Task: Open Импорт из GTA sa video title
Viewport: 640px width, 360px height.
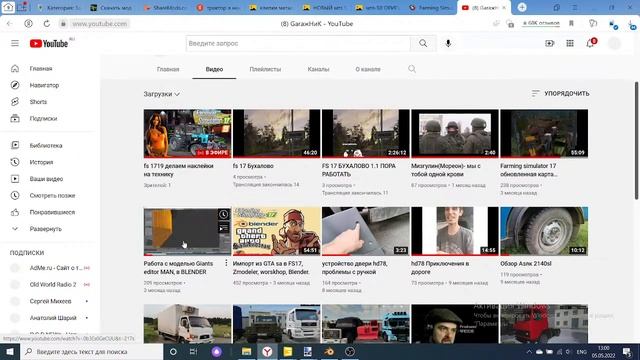Action: click(x=271, y=268)
